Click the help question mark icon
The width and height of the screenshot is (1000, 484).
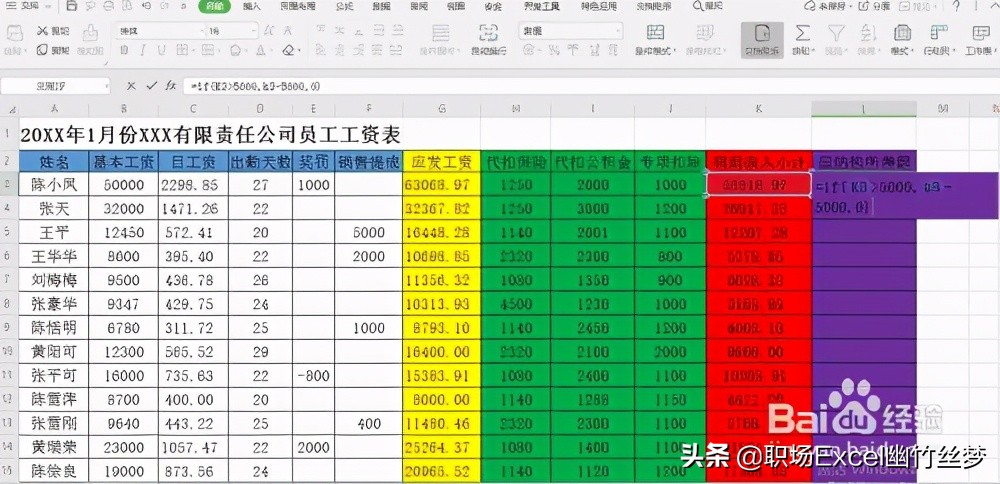(956, 6)
